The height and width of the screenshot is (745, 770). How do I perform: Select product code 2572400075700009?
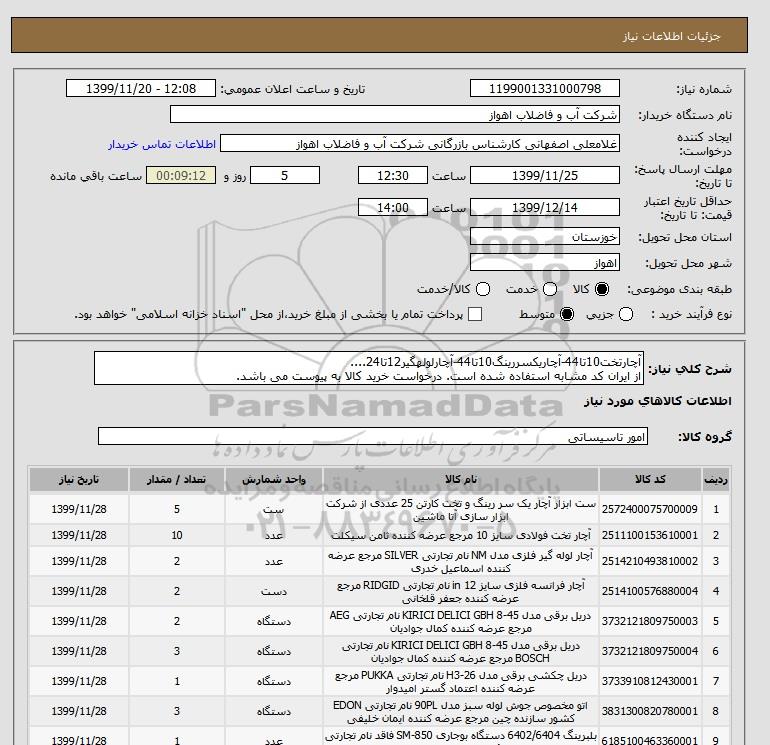(650, 509)
